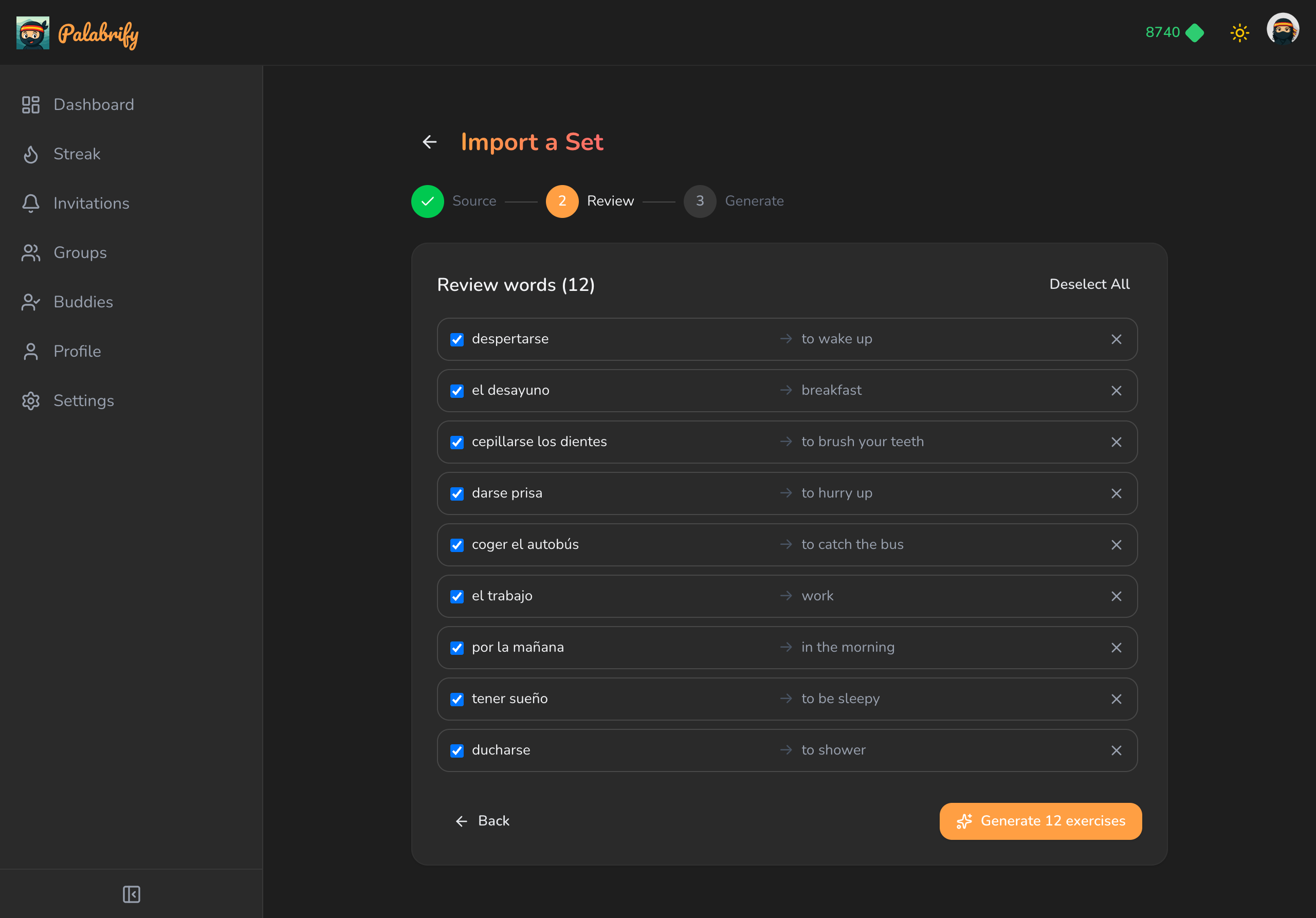Uncheck the despertarse checkbox
This screenshot has width=1316, height=918.
pyautogui.click(x=457, y=339)
